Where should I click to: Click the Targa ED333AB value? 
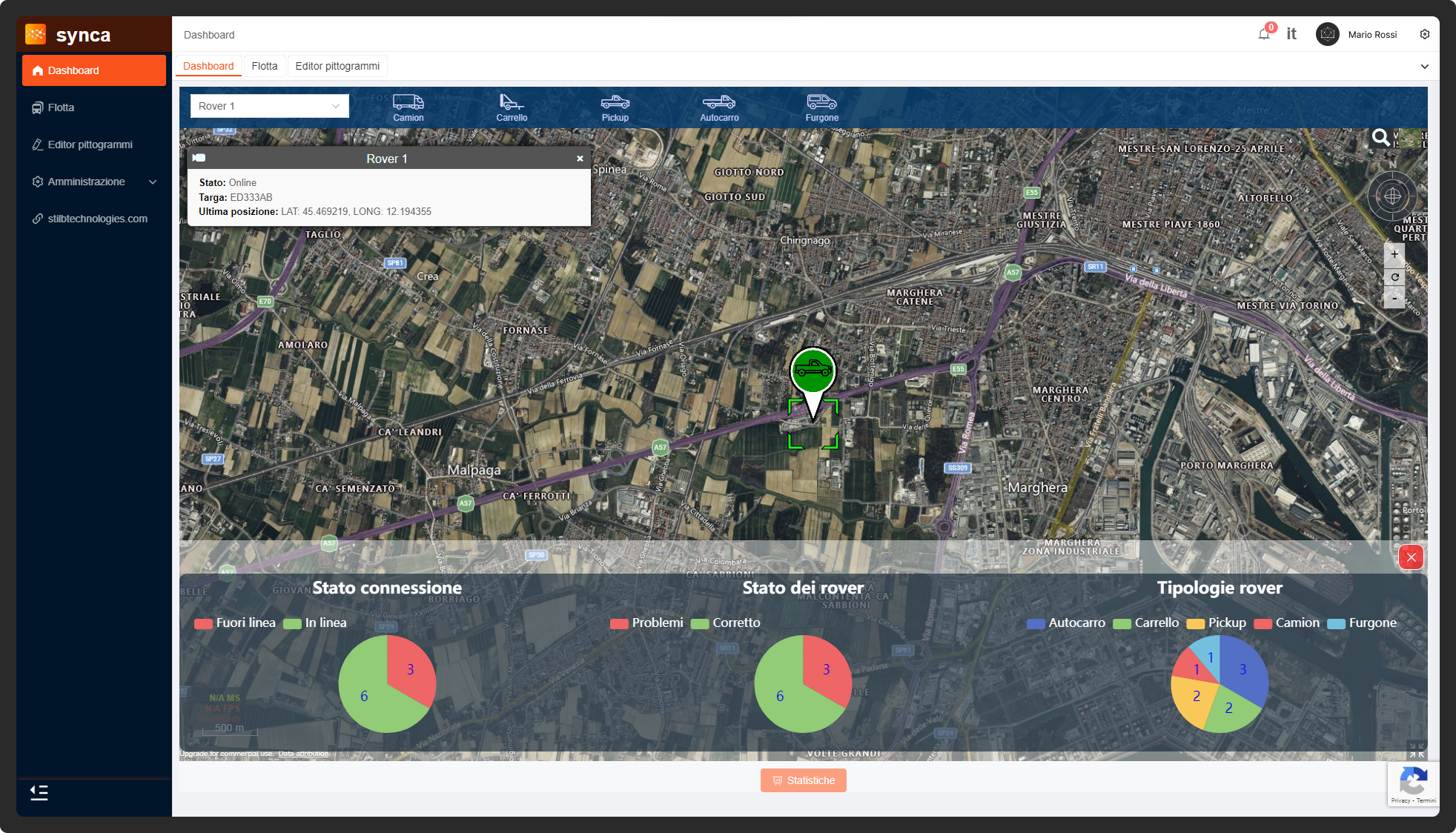(x=251, y=197)
